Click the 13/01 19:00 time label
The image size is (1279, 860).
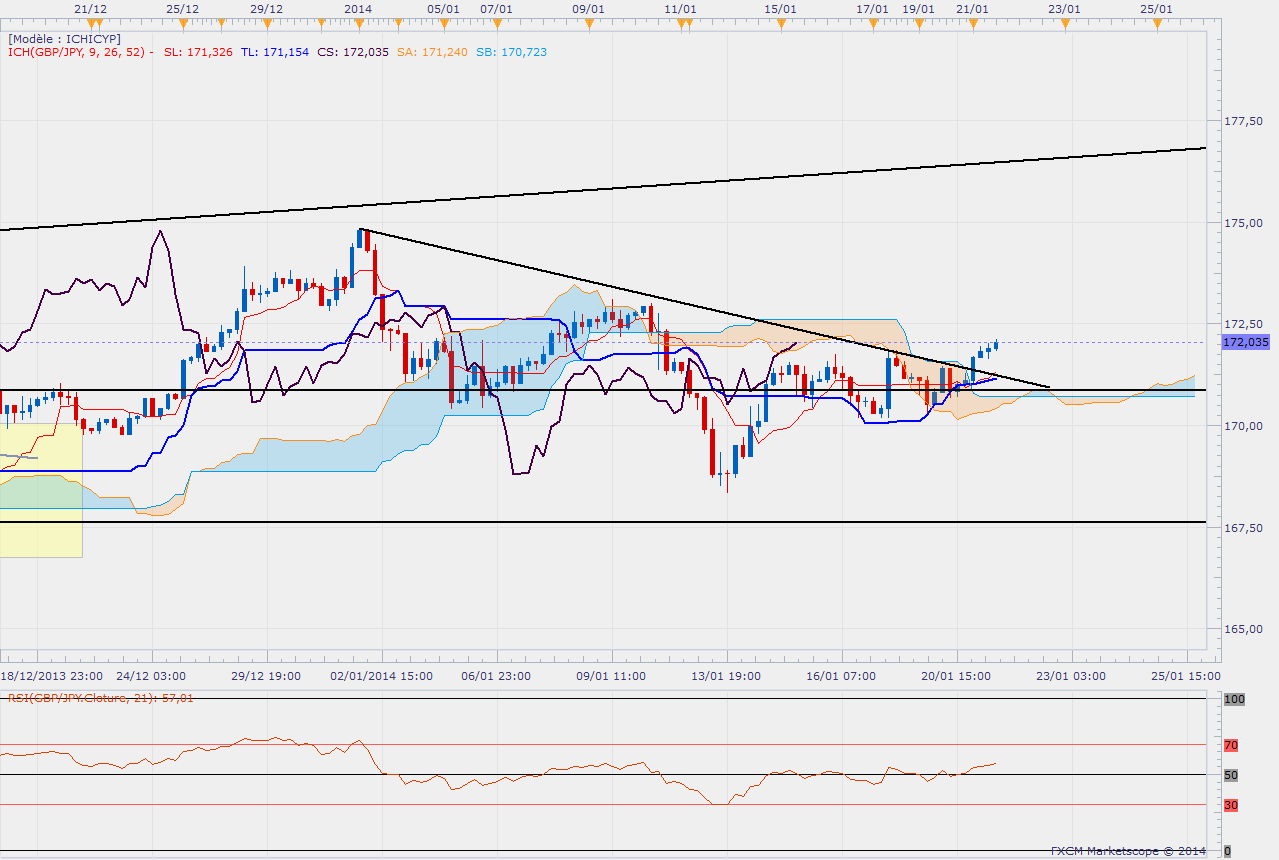[x=727, y=676]
